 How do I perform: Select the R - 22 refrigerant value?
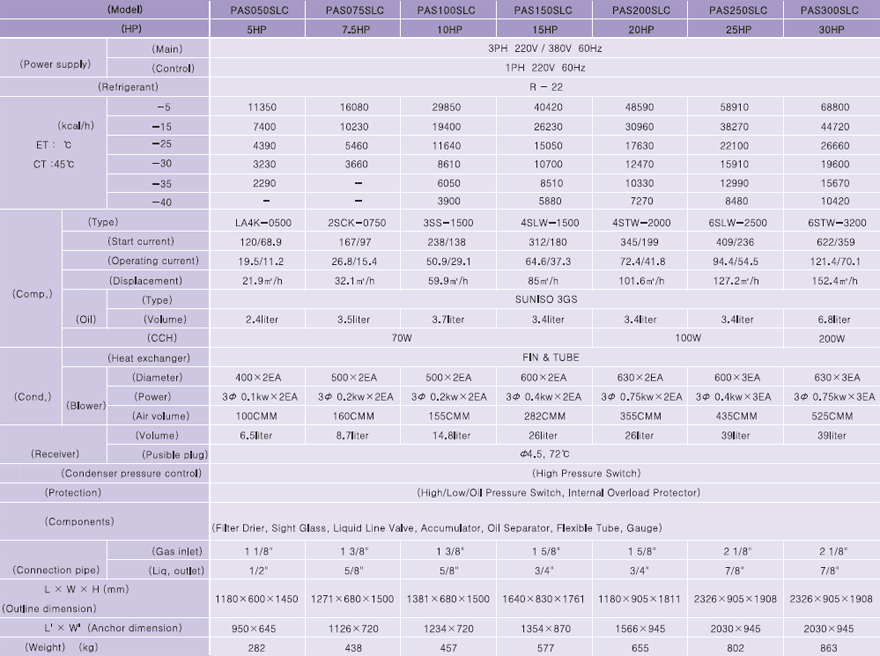coord(544,87)
